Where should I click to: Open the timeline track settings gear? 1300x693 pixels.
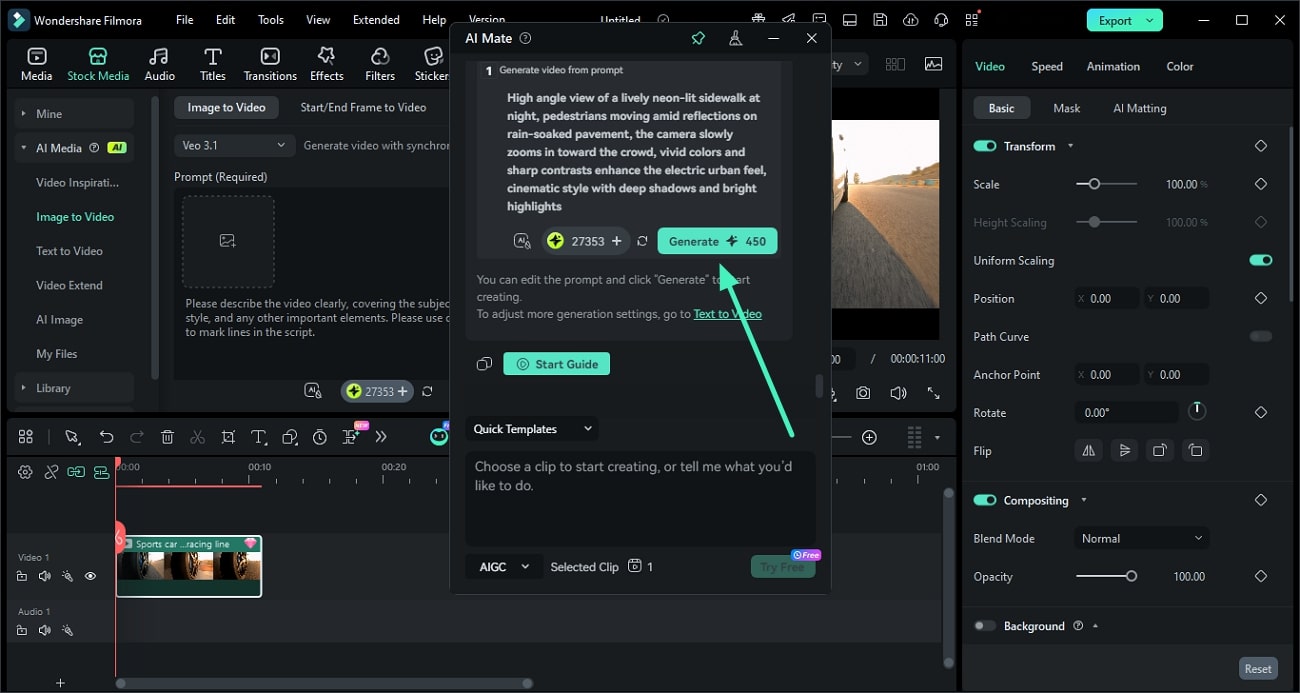tap(25, 472)
